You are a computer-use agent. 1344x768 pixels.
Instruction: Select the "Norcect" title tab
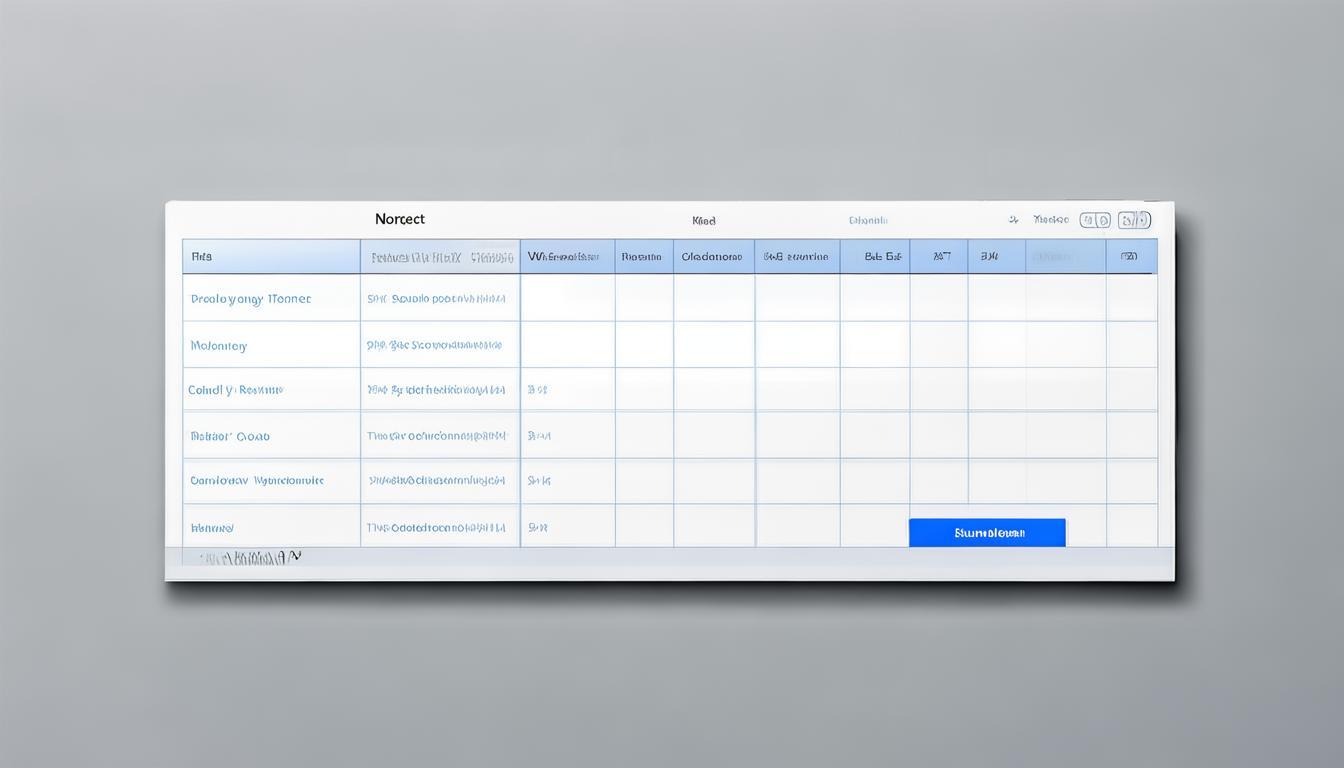pyautogui.click(x=399, y=219)
